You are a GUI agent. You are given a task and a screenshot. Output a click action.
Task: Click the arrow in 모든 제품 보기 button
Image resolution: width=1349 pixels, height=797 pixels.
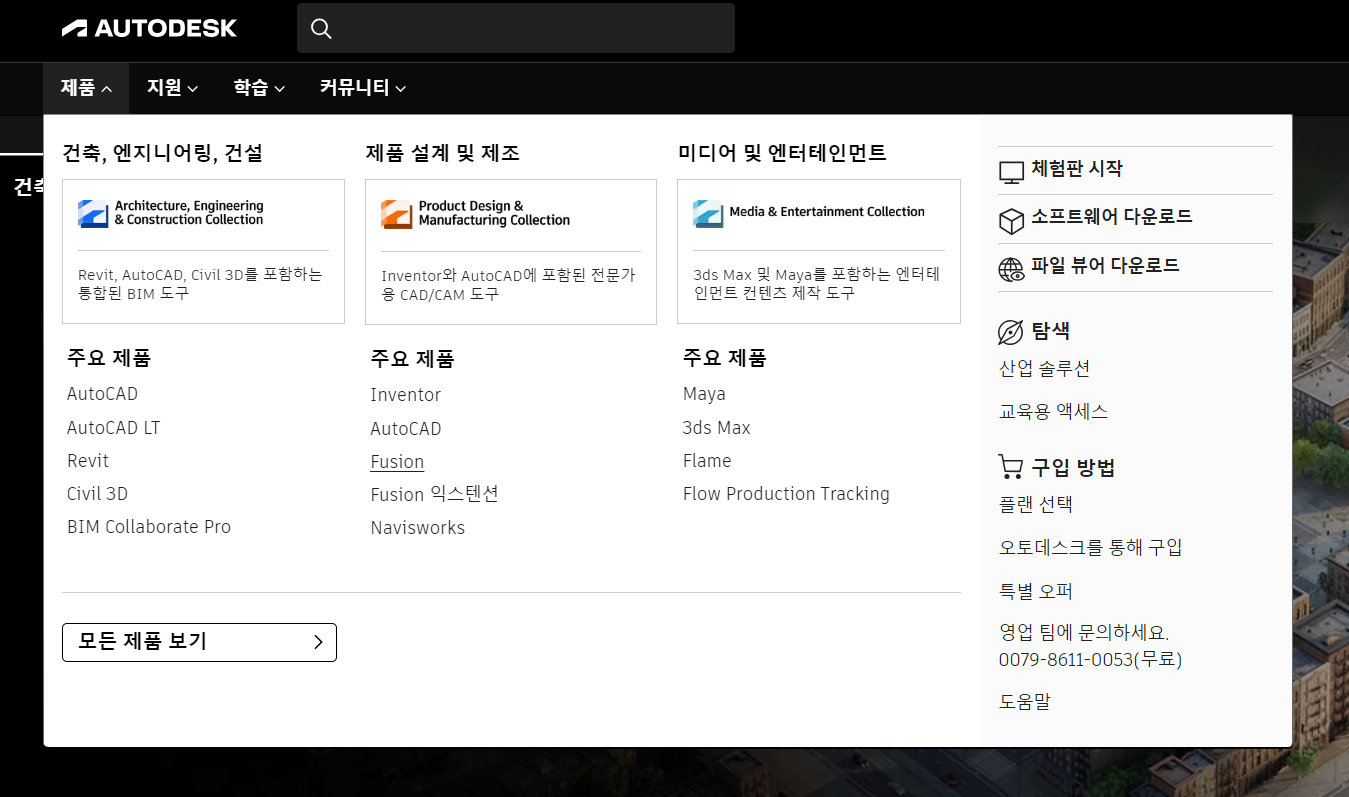click(x=318, y=642)
